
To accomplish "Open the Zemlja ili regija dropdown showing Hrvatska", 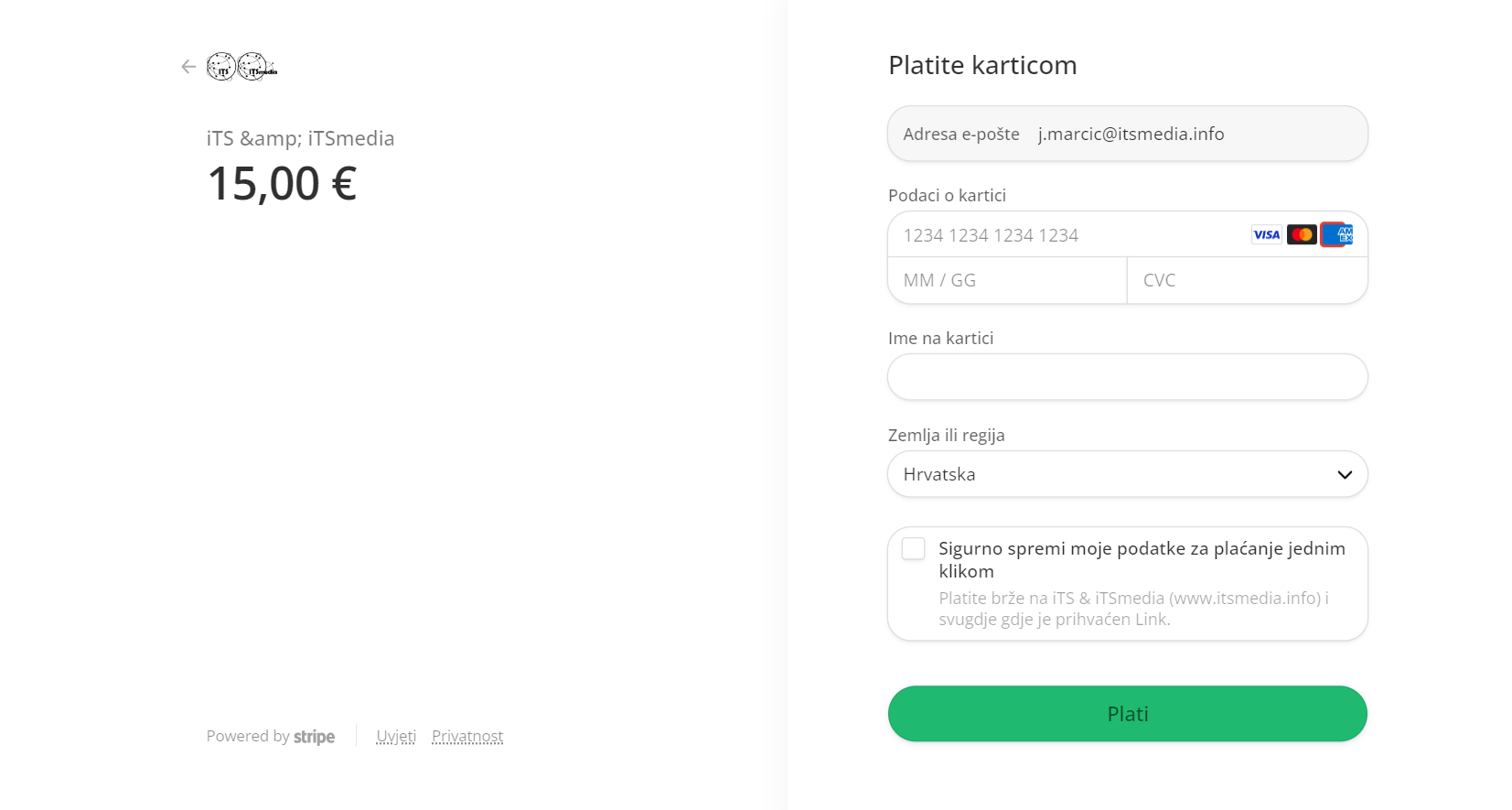I will click(x=1127, y=474).
